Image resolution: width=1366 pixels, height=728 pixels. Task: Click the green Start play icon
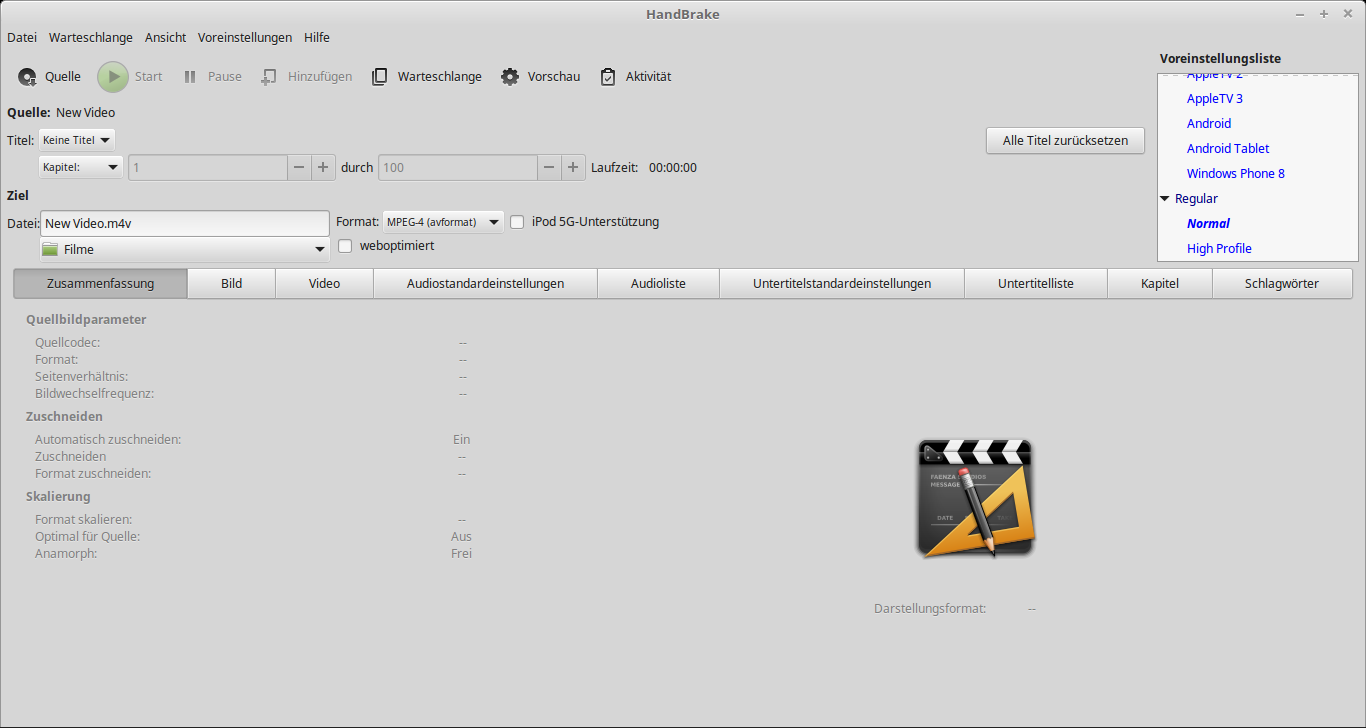coord(113,77)
